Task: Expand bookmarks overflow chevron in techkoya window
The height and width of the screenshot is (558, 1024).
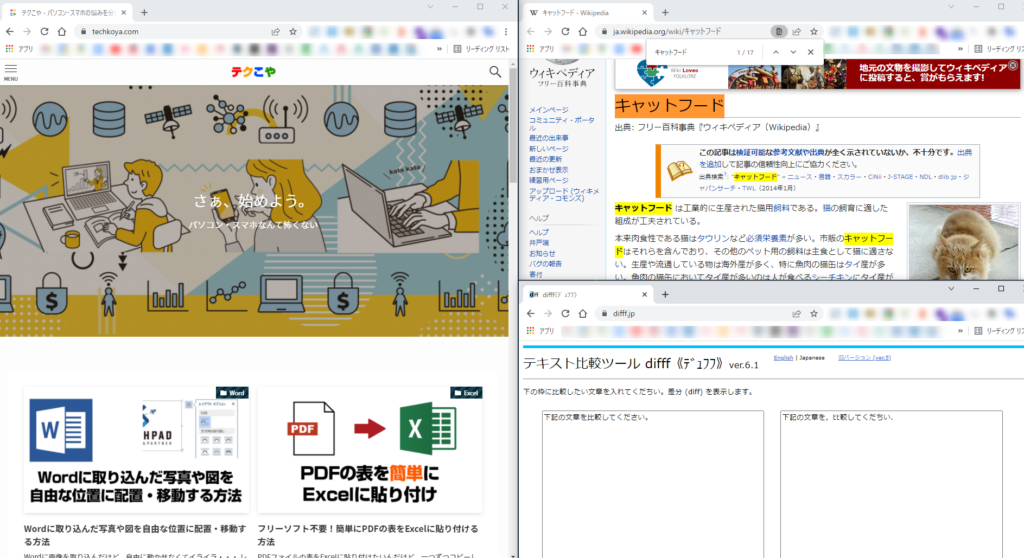Action: click(x=439, y=49)
